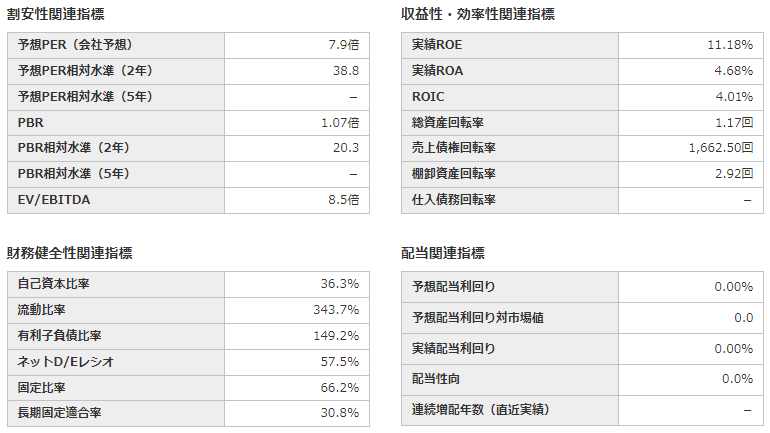Viewport: 770px width, 433px height.
Task: Click the PBR row label
Action: (x=31, y=122)
